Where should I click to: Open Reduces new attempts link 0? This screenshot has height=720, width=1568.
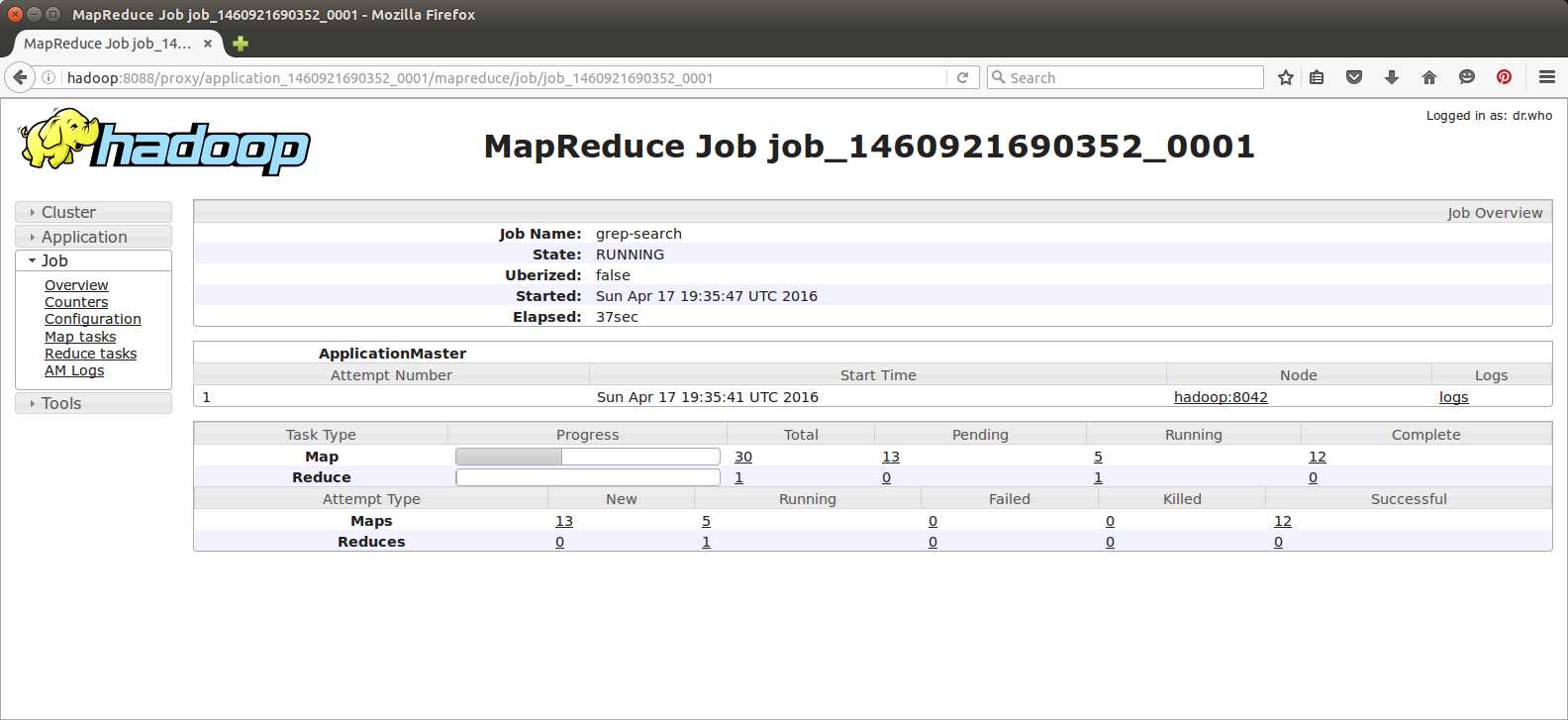click(560, 542)
